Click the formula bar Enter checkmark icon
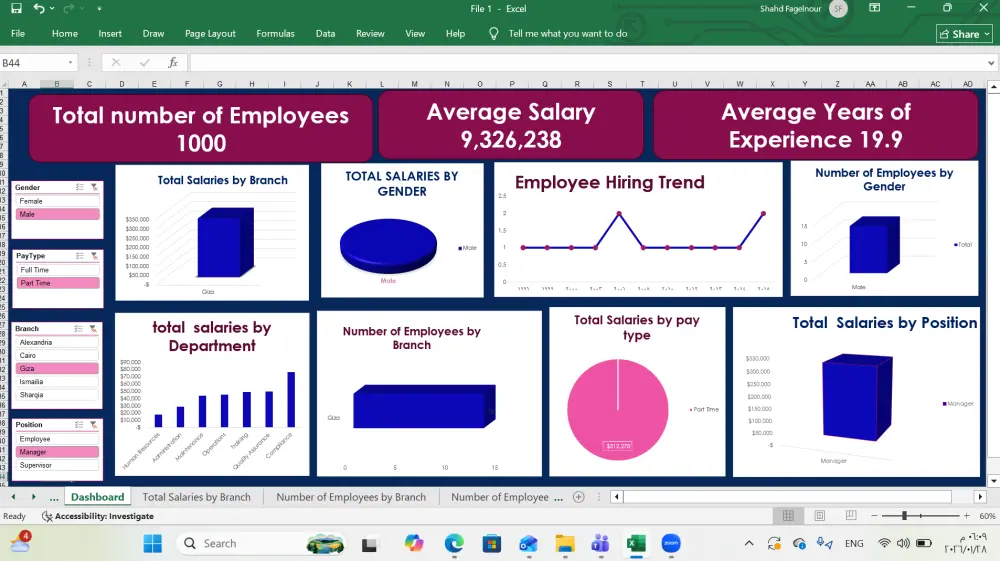Screen dimensions: 1000x561 pyautogui.click(x=145, y=62)
